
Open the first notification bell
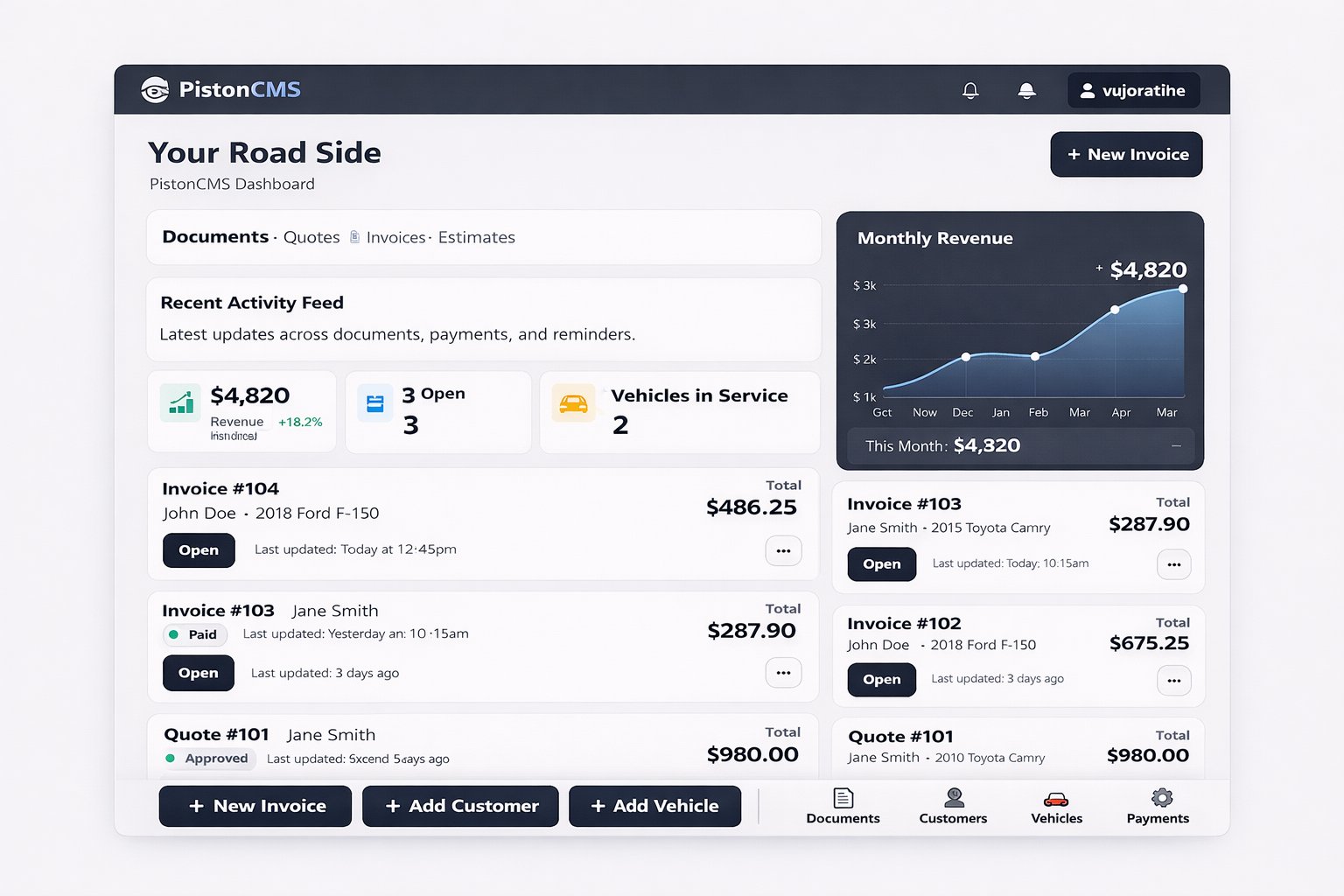[x=970, y=90]
